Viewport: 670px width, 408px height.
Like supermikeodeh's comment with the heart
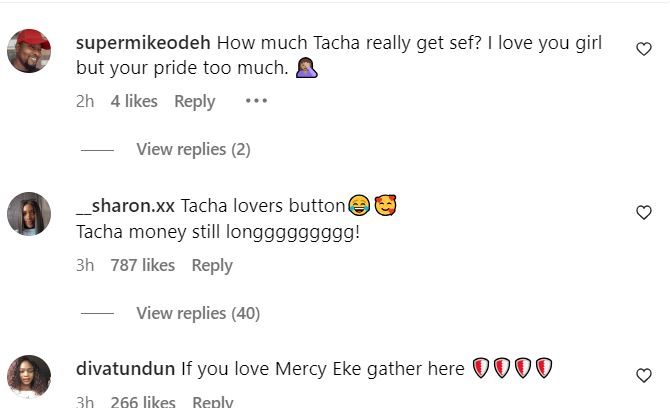click(644, 48)
